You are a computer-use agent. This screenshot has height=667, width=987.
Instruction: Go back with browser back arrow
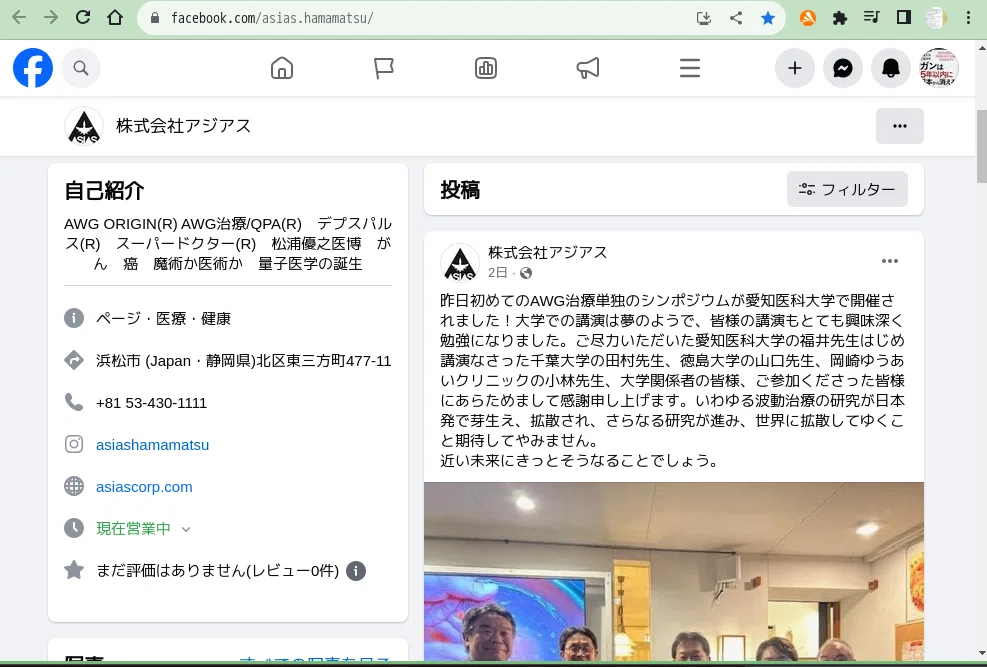(x=19, y=18)
